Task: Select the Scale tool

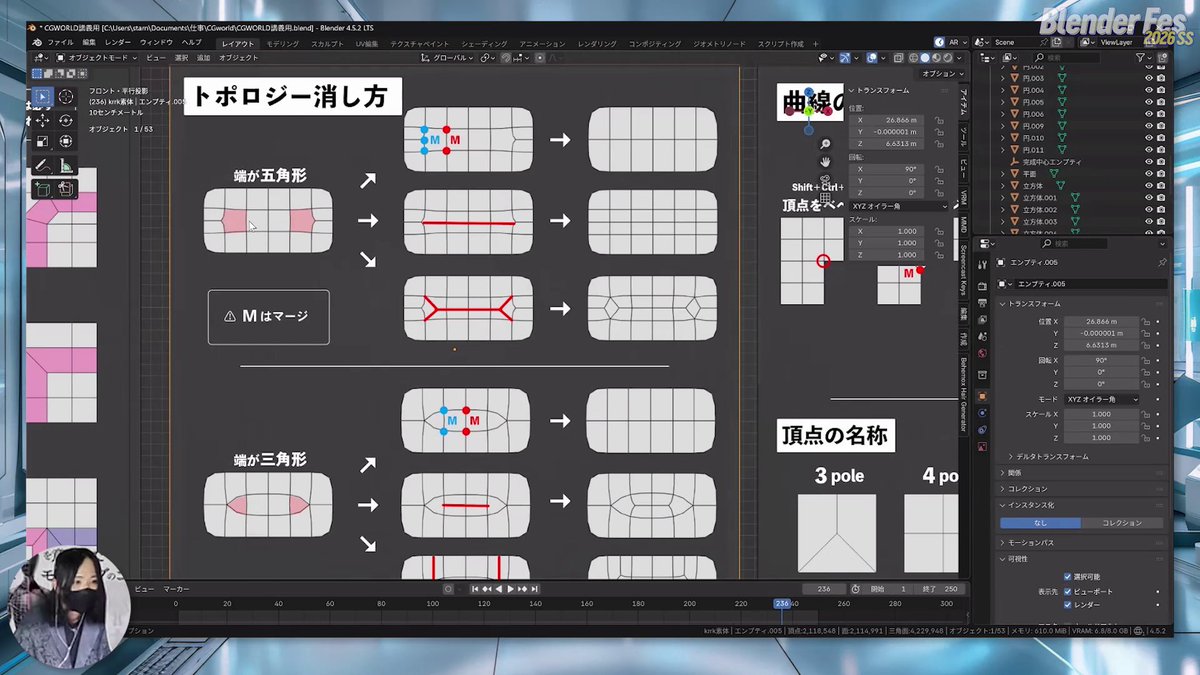Action: point(43,142)
